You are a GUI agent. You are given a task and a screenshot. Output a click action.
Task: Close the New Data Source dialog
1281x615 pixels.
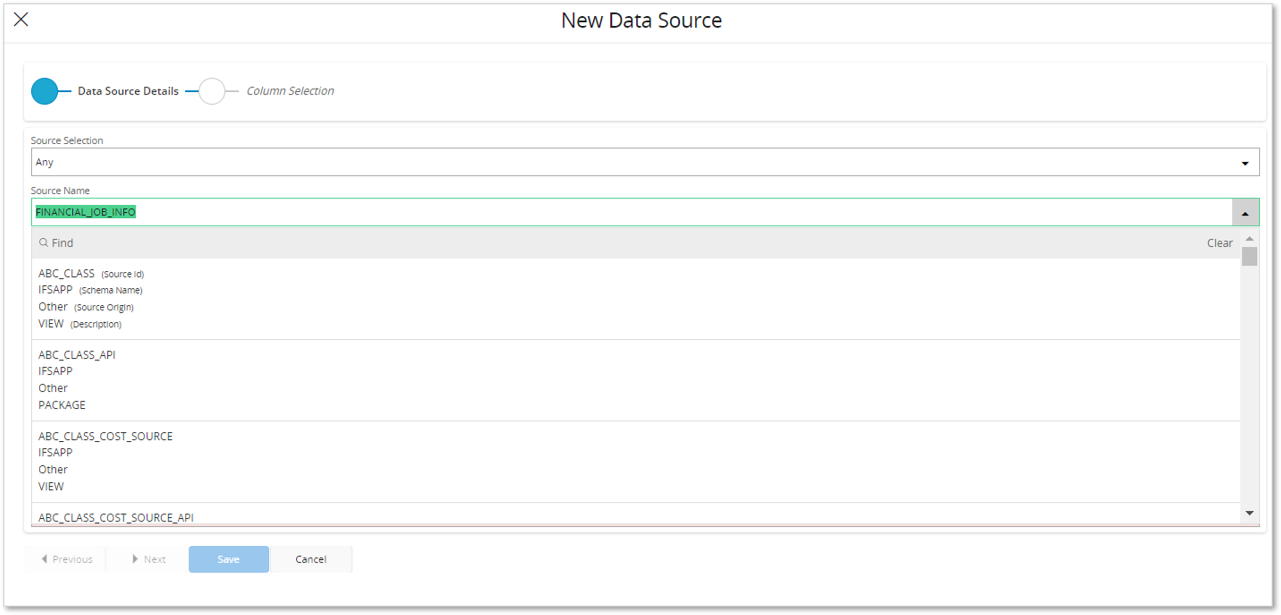point(21,20)
